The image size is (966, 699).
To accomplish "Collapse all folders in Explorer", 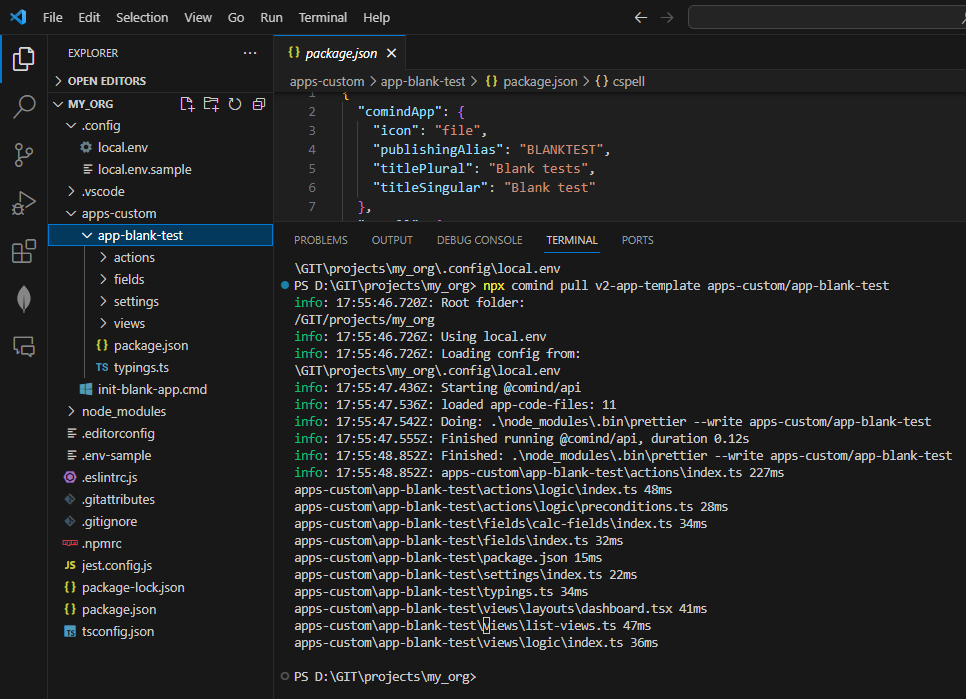I will point(259,104).
